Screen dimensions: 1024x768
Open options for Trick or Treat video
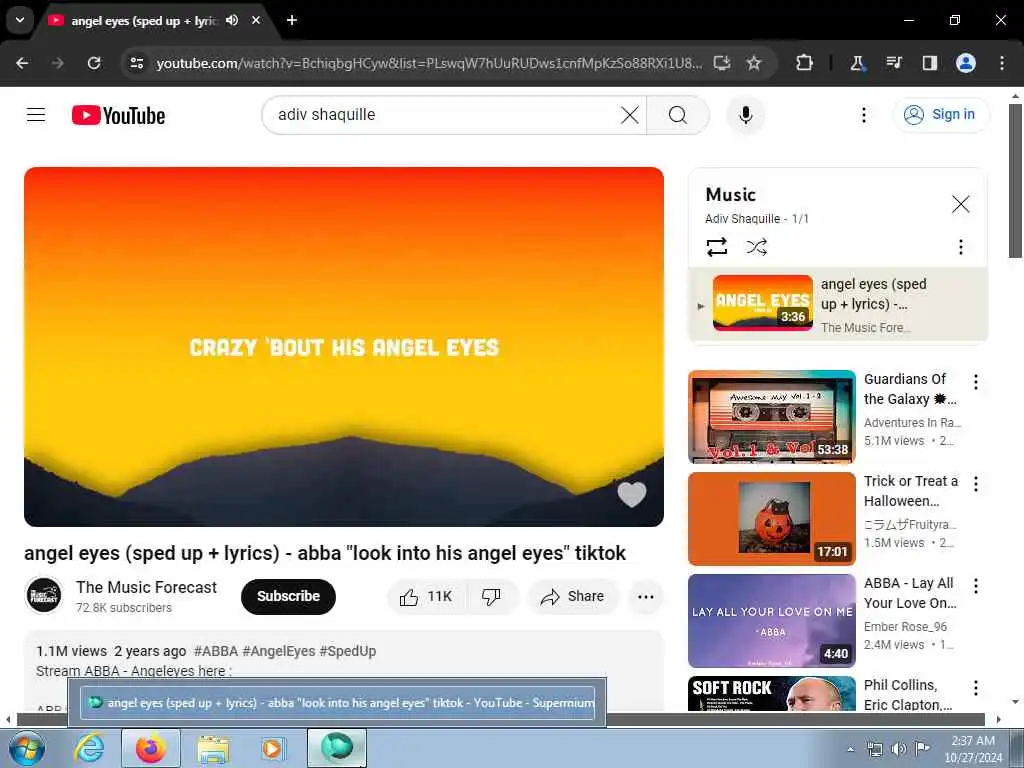[x=976, y=484]
